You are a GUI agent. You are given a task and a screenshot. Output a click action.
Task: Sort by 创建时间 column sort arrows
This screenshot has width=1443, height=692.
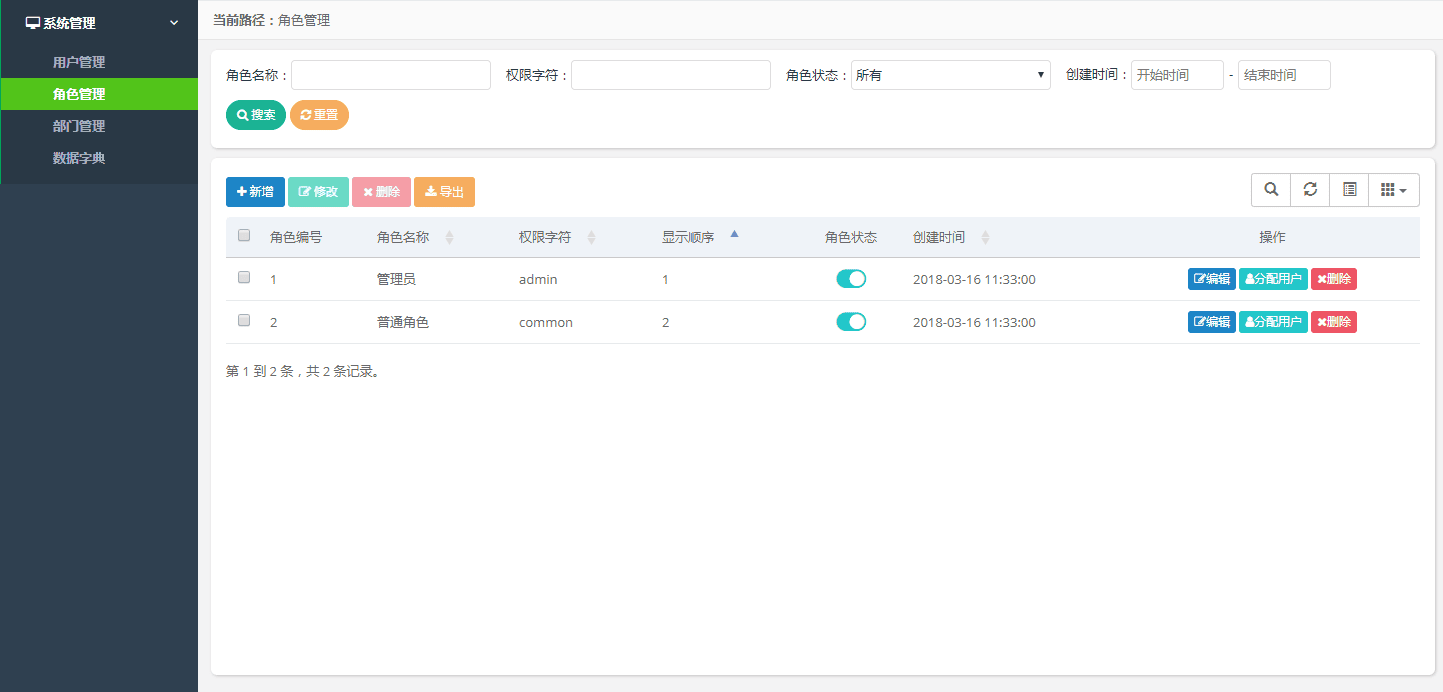click(985, 238)
